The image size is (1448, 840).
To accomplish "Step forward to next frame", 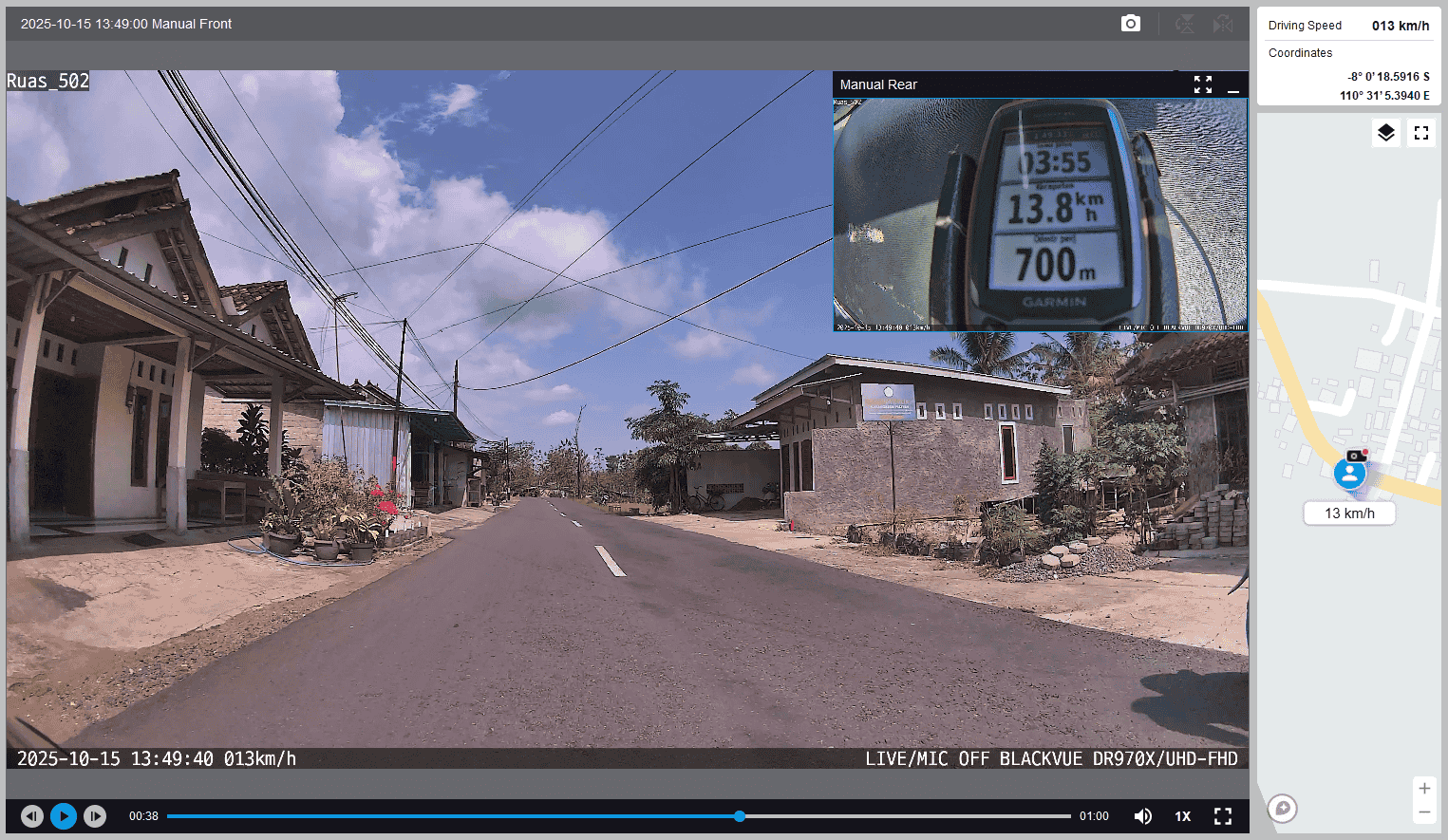I will [95, 816].
